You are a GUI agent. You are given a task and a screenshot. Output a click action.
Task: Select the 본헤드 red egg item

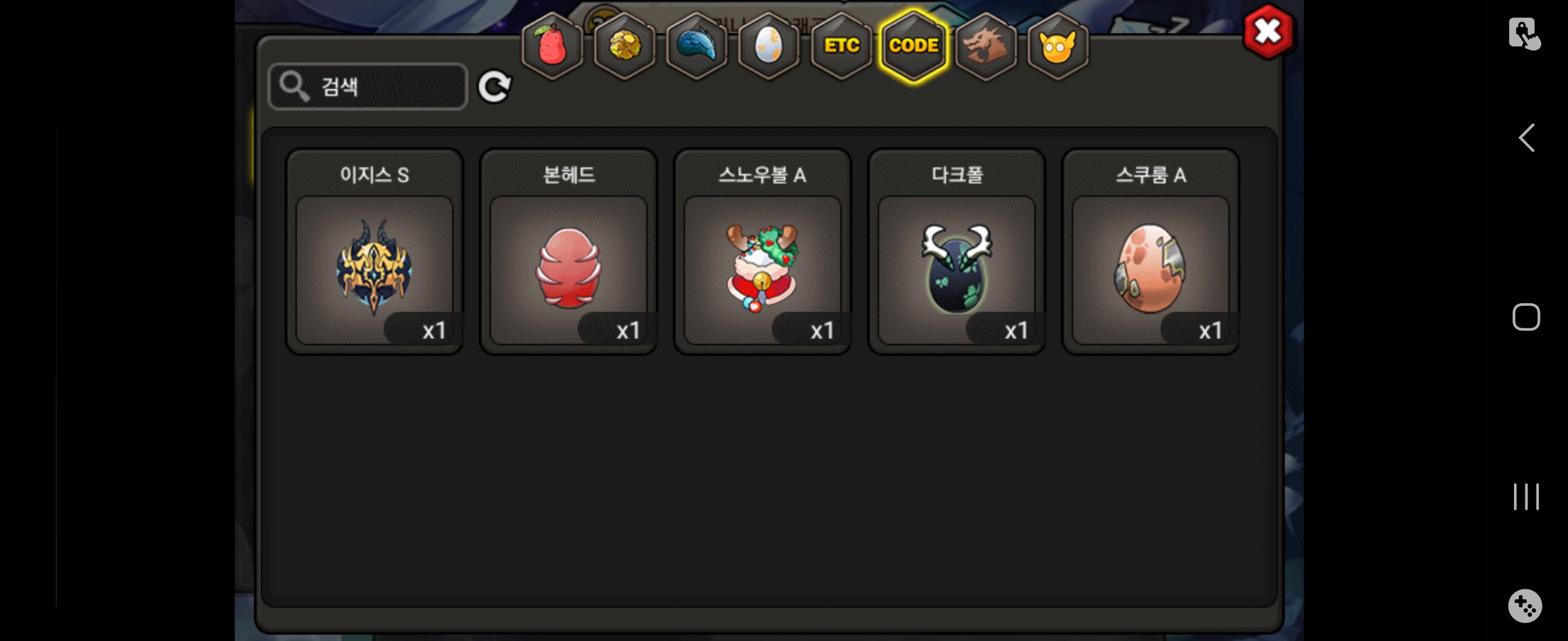[568, 252]
